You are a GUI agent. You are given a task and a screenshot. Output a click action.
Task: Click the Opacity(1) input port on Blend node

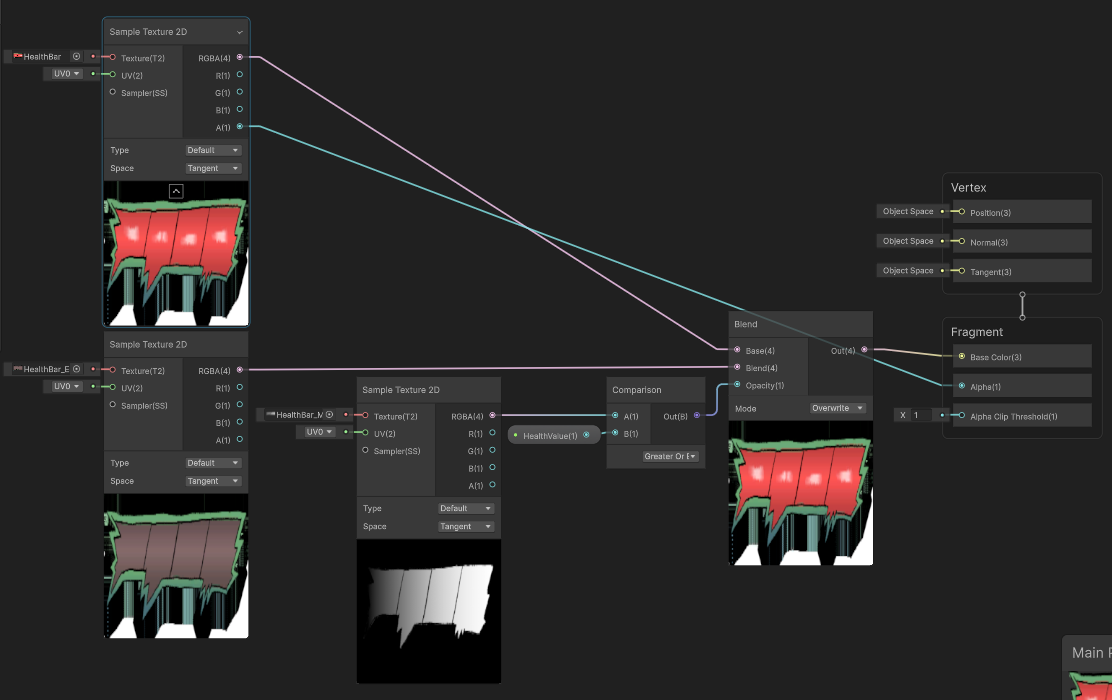tap(738, 385)
